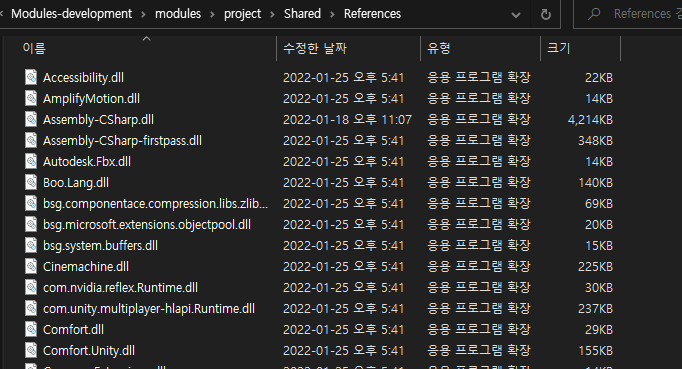
Task: Click the Assembly-CSharp.dll file icon
Action: click(x=31, y=119)
